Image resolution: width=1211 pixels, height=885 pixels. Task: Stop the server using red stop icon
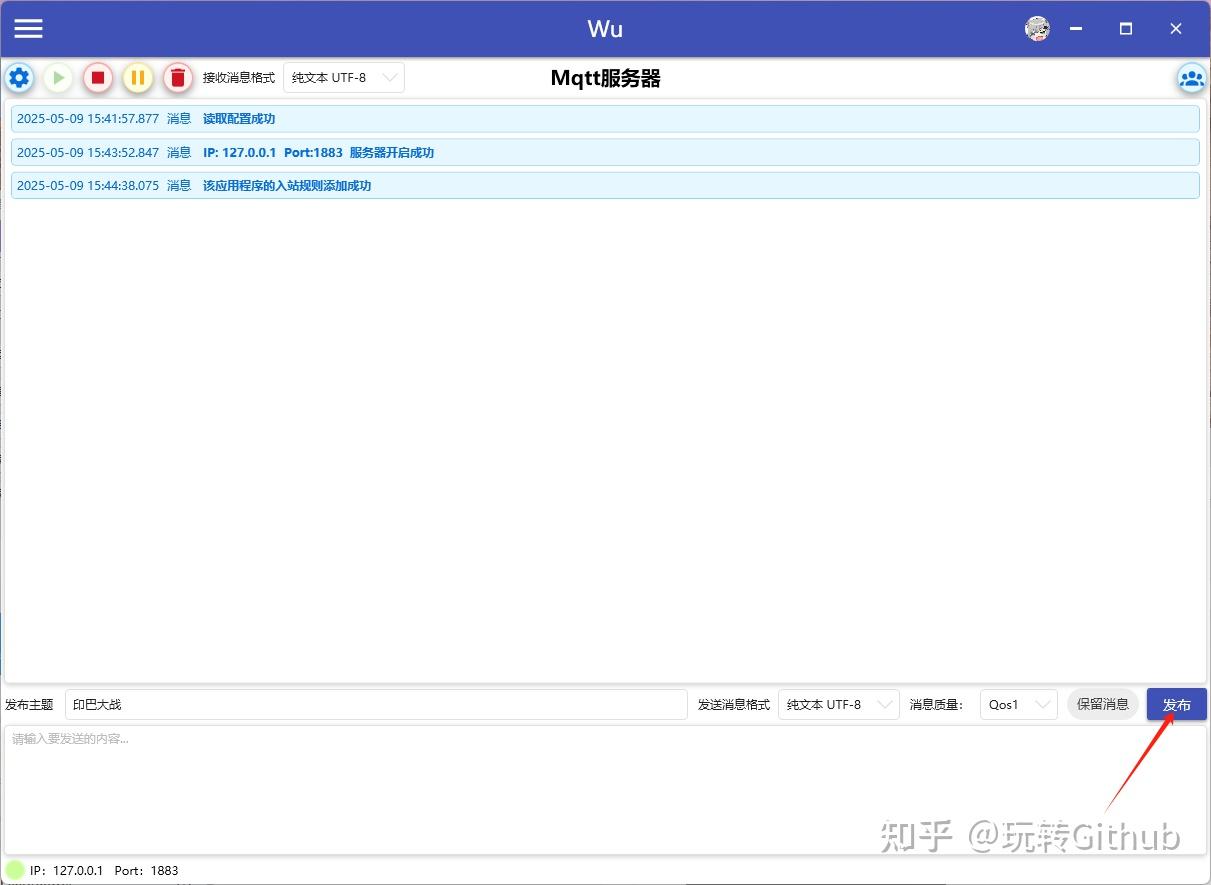click(x=97, y=78)
